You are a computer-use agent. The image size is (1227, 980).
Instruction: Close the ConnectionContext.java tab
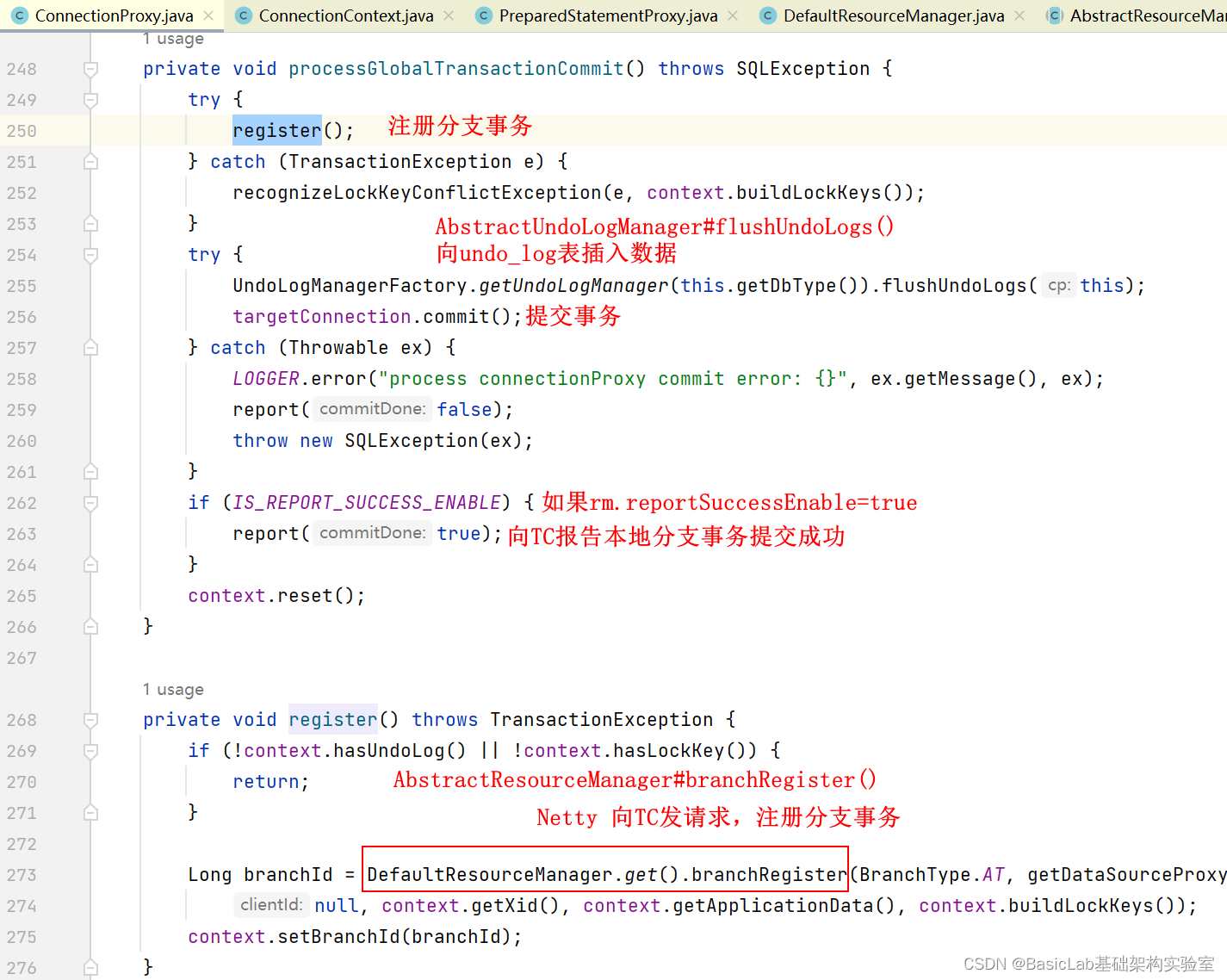pyautogui.click(x=449, y=16)
